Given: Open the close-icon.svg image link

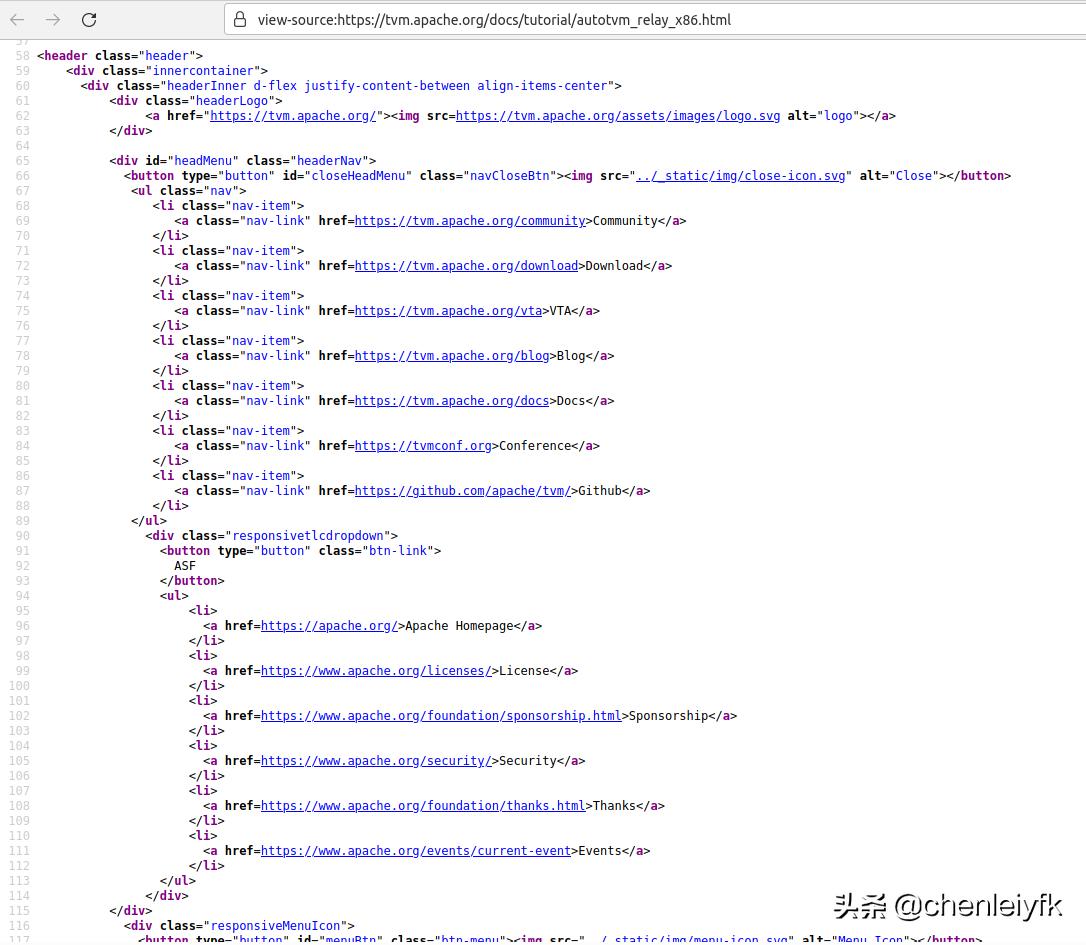Looking at the screenshot, I should pyautogui.click(x=740, y=176).
